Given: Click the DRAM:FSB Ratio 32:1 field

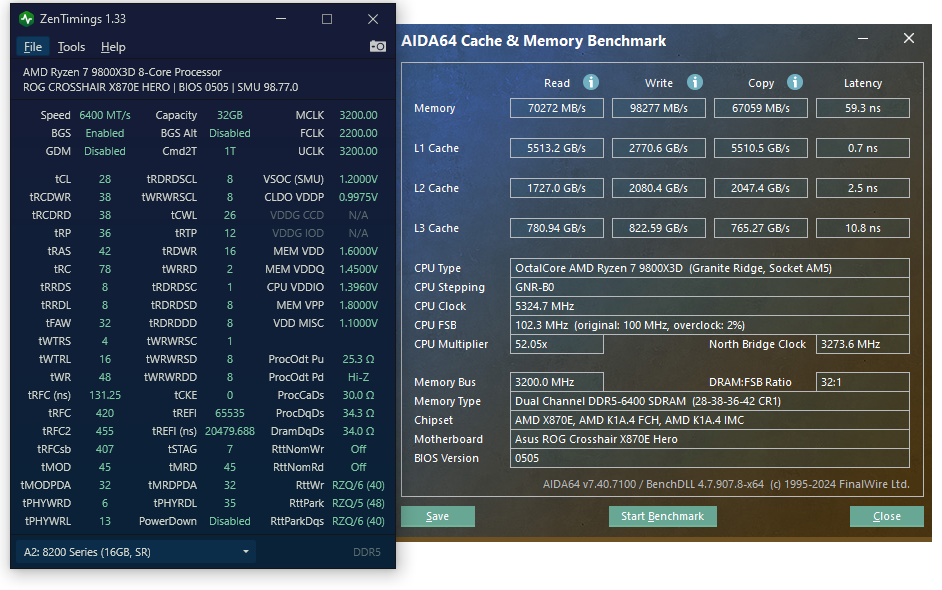Looking at the screenshot, I should (x=863, y=382).
